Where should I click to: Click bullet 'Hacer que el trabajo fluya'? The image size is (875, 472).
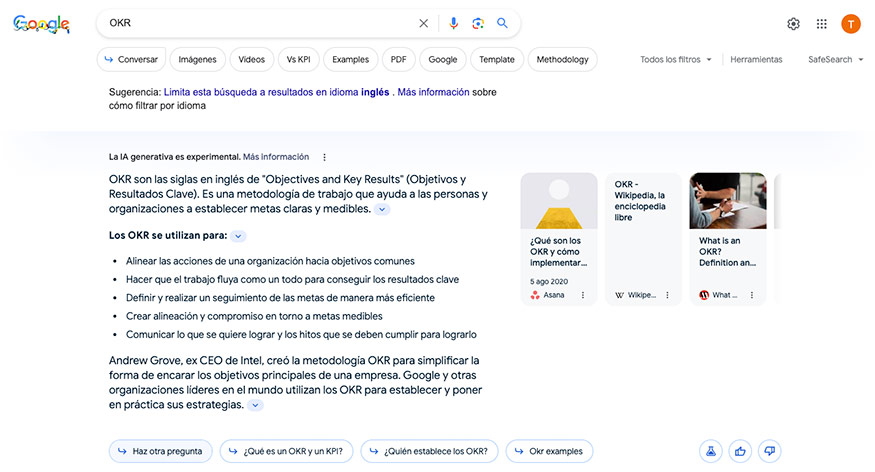(x=292, y=280)
